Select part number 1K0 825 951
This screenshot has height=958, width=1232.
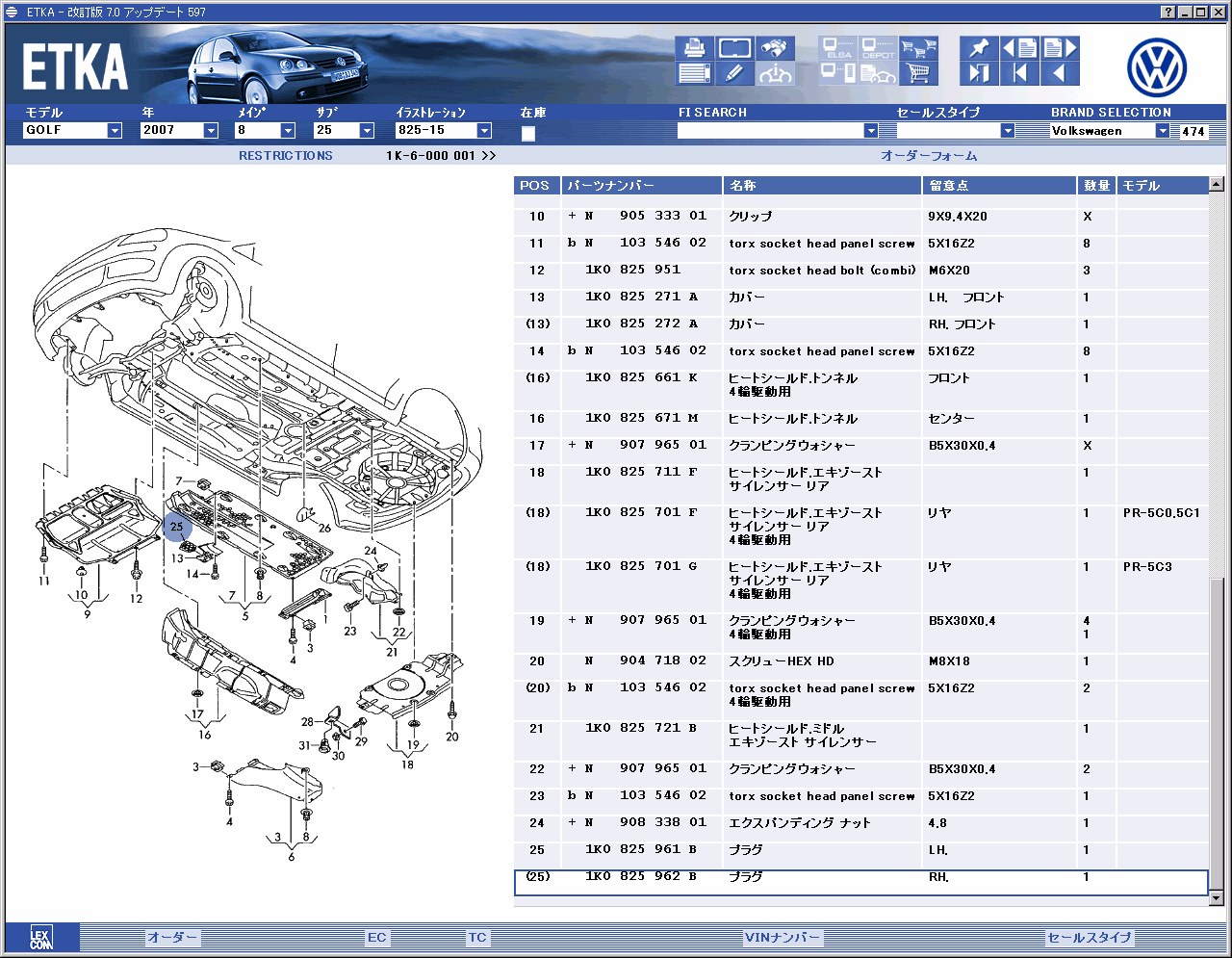(x=632, y=271)
